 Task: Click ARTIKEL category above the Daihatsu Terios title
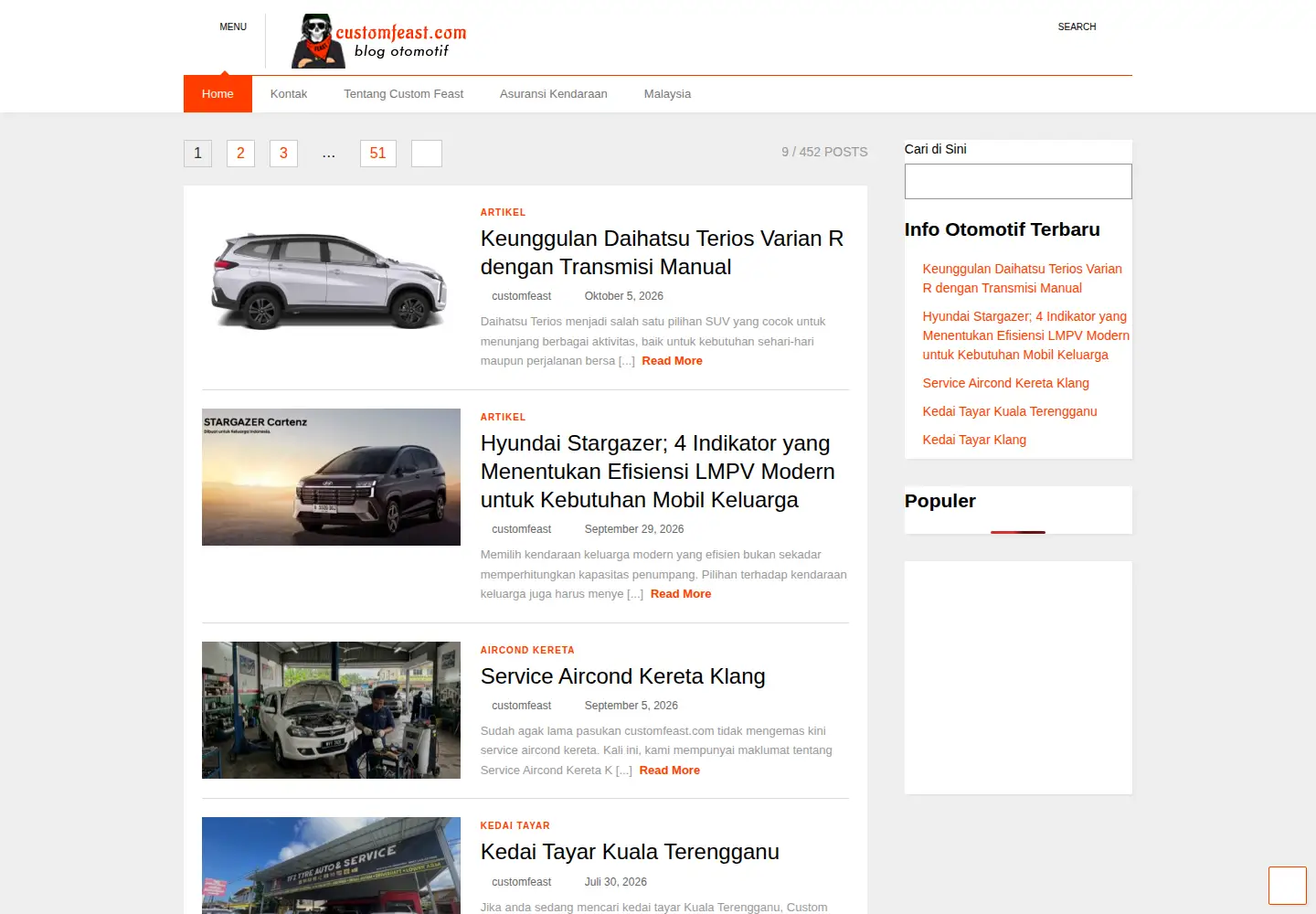tap(503, 212)
